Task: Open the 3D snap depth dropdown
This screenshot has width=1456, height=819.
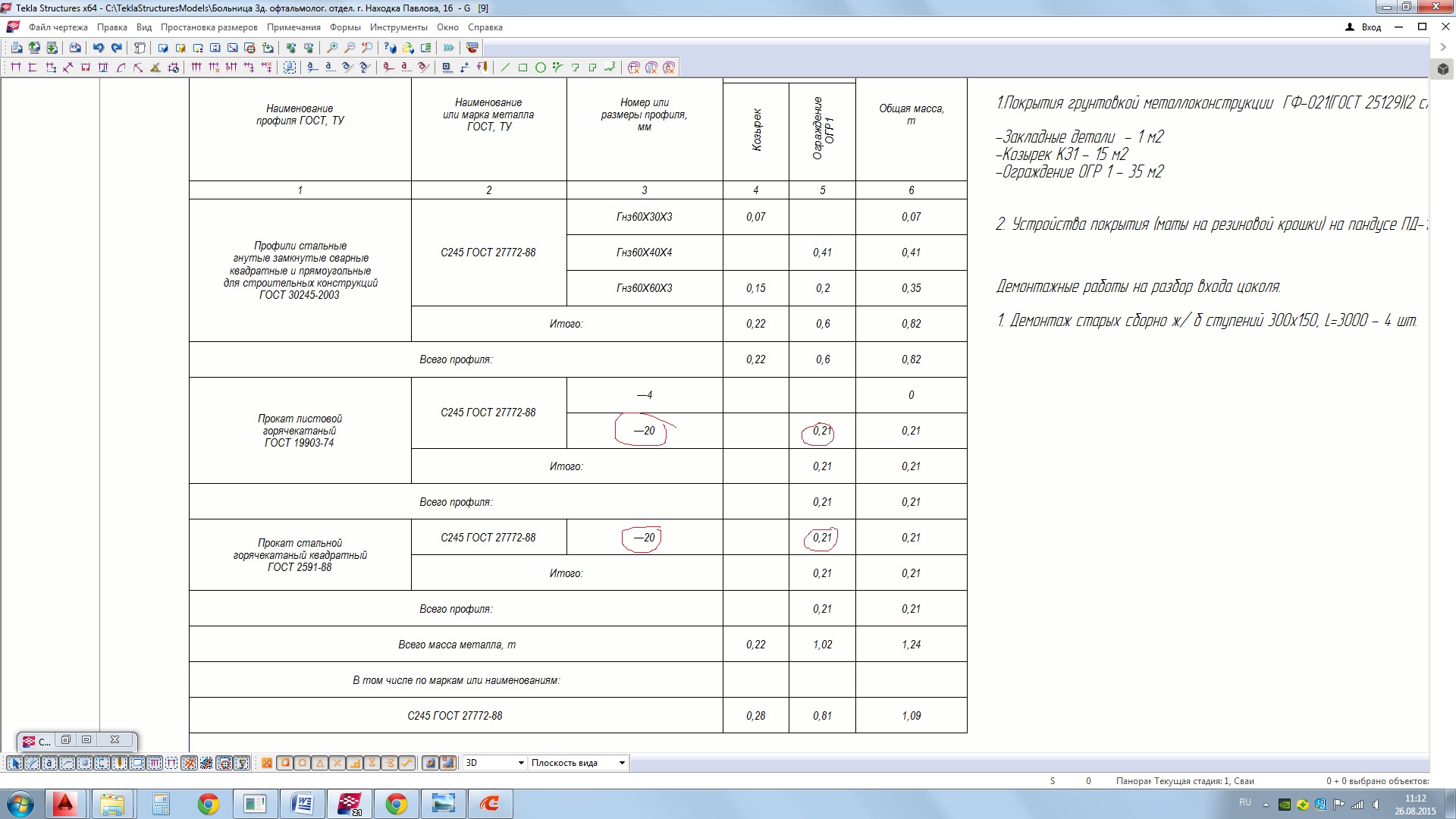Action: click(521, 763)
